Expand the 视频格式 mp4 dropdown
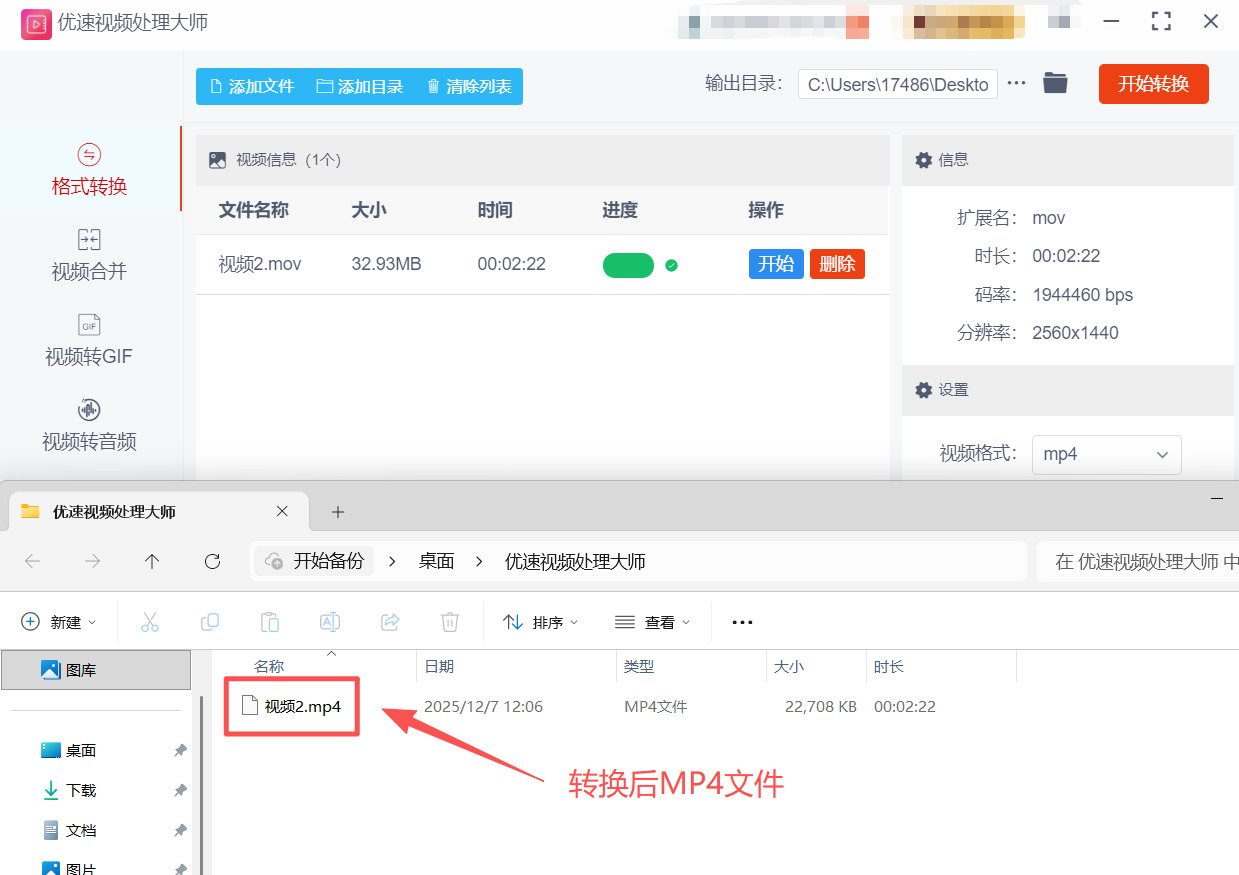 (1106, 454)
